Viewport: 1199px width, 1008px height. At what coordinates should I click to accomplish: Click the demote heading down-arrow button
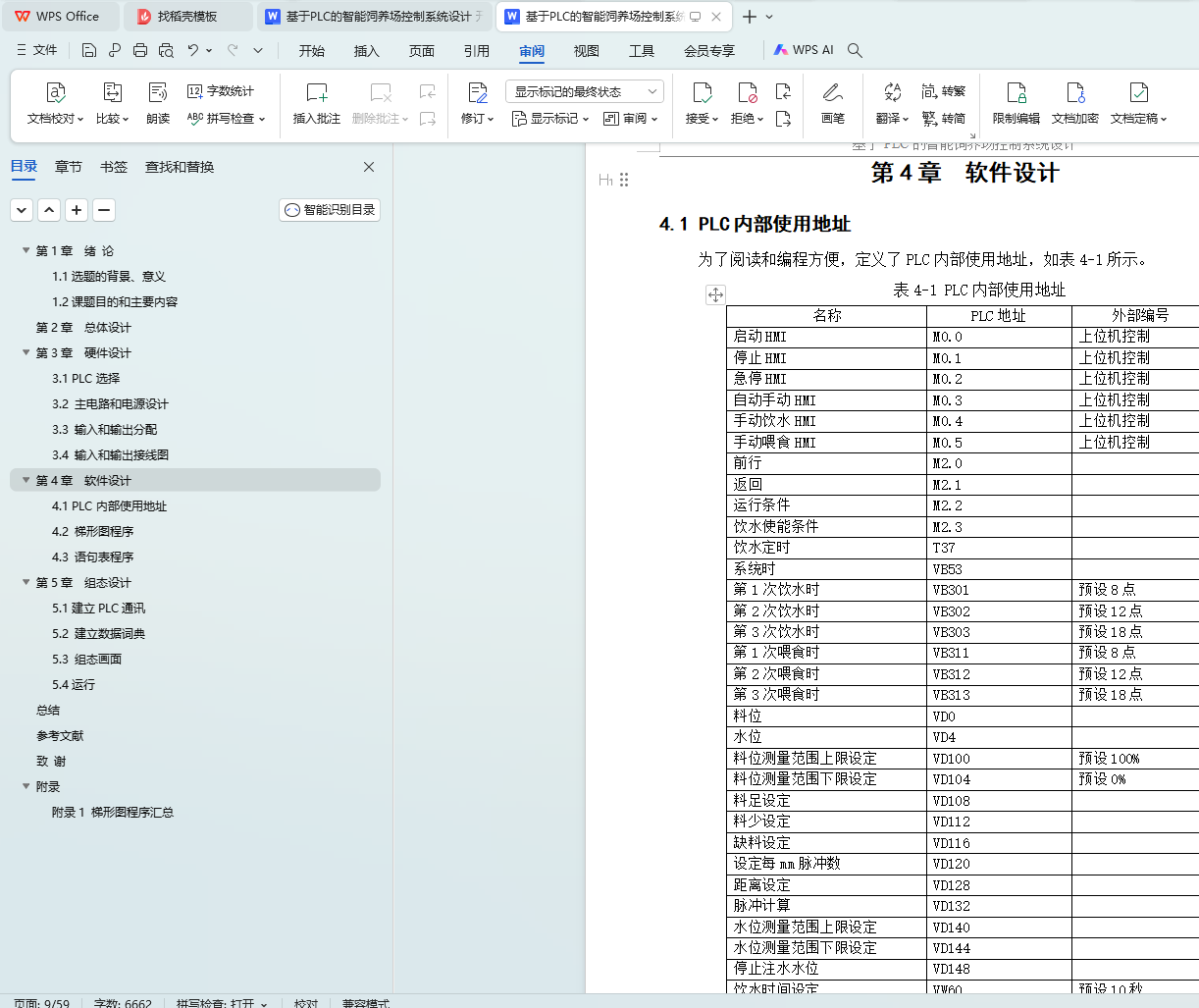point(22,210)
